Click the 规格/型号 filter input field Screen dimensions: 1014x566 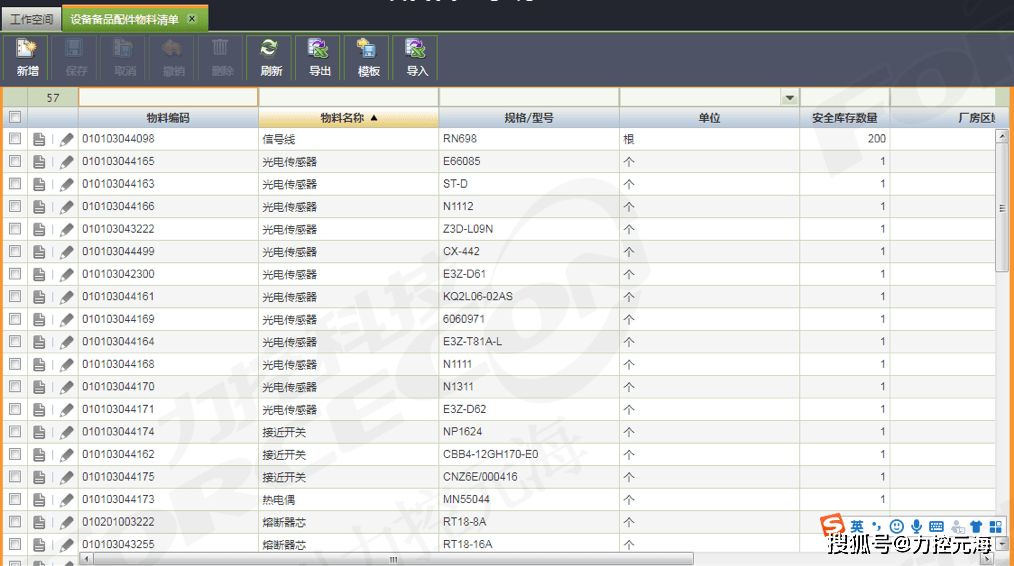click(529, 98)
